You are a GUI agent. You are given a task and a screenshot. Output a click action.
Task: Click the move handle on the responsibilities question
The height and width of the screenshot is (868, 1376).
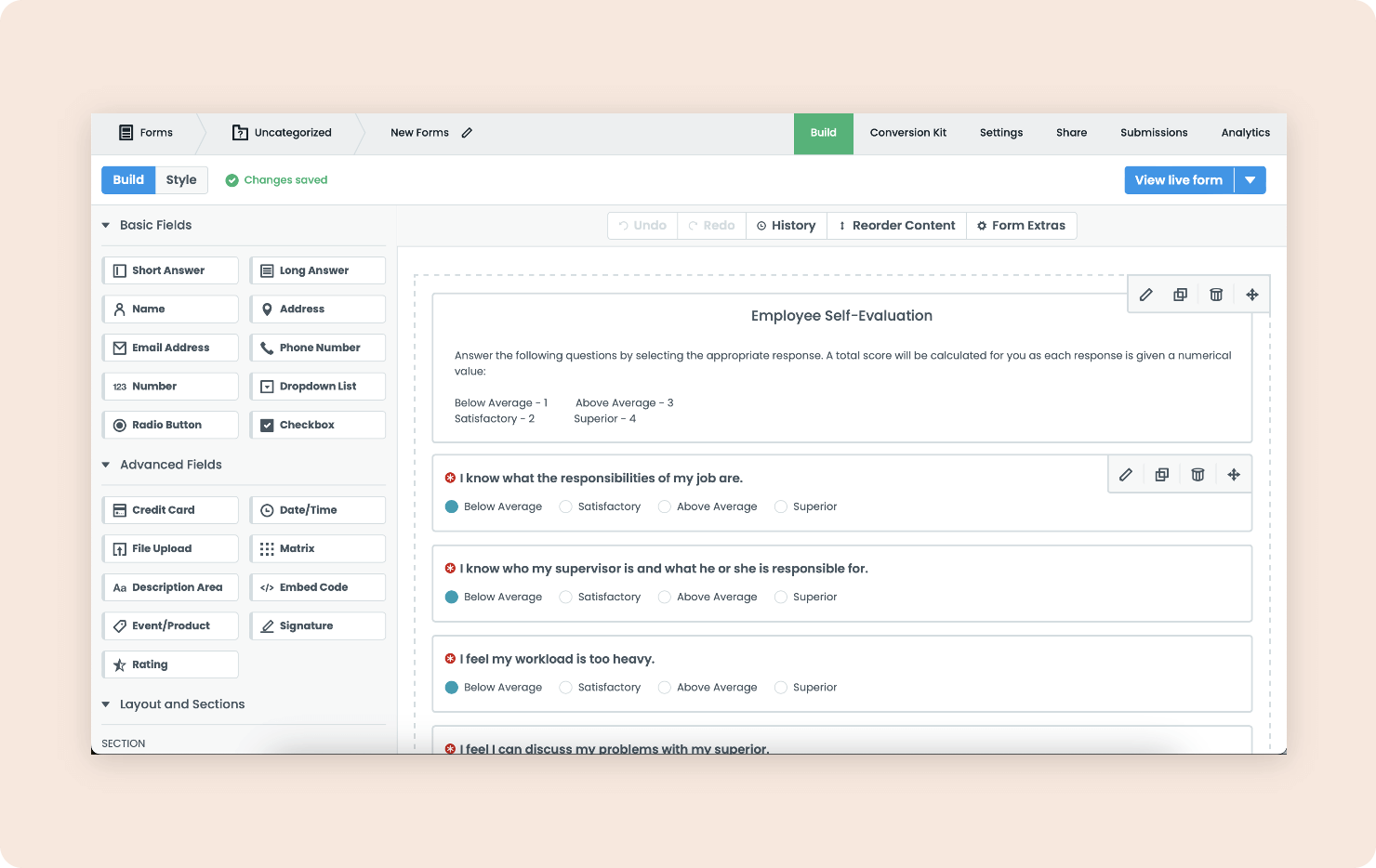coord(1234,475)
